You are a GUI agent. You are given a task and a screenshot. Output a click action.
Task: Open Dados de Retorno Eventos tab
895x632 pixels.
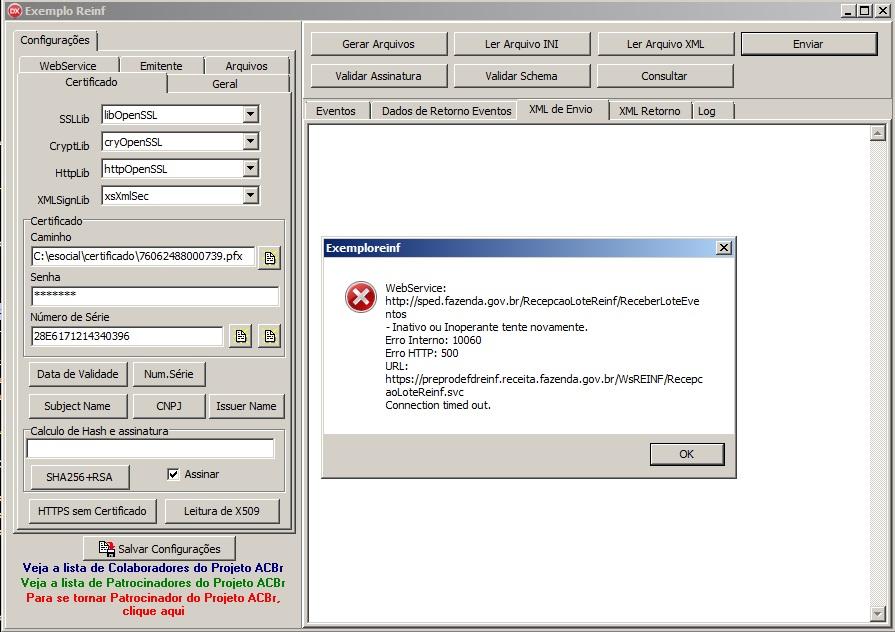point(446,111)
